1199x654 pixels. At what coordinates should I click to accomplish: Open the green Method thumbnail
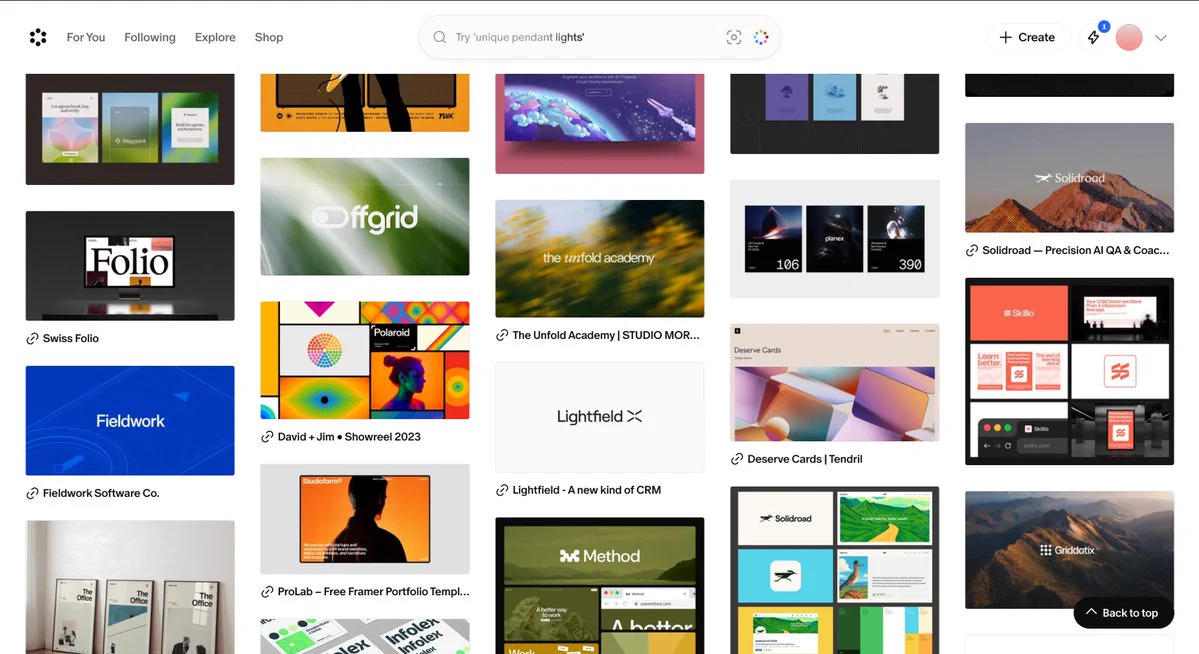[600, 586]
